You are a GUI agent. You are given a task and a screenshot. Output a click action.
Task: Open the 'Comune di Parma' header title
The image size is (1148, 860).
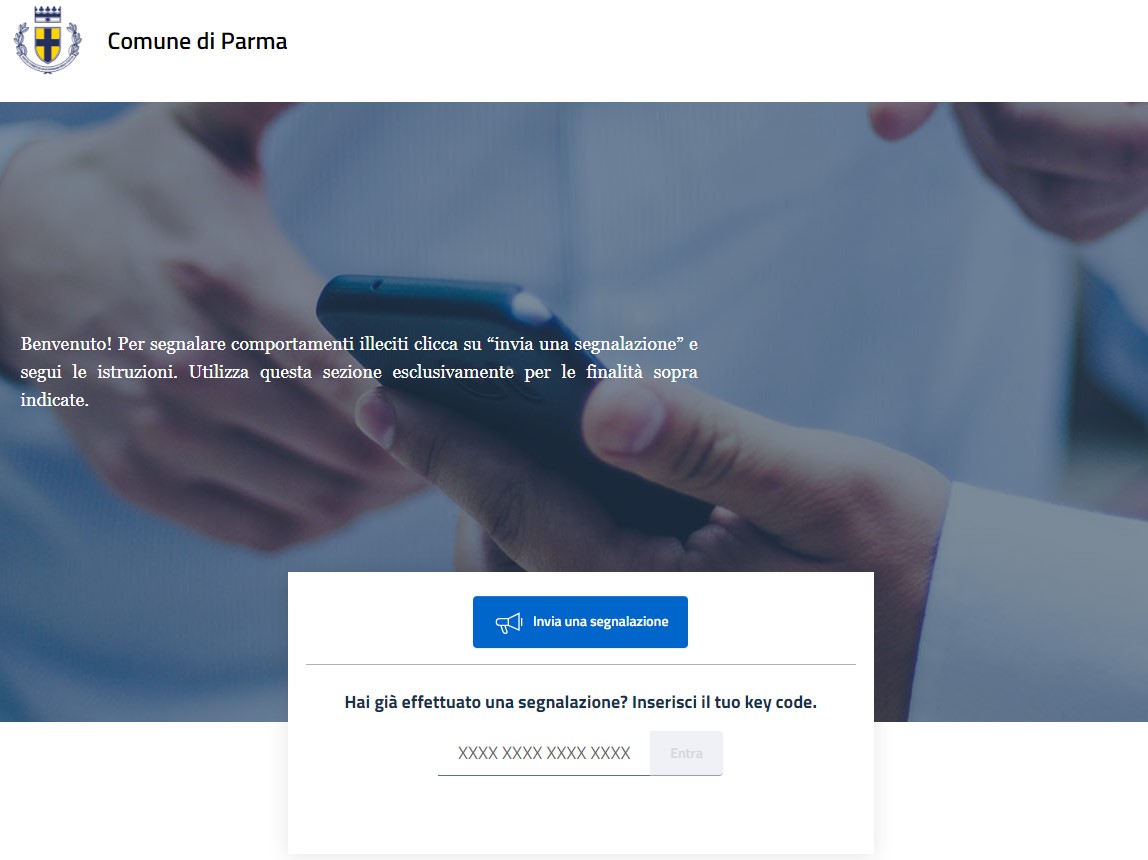(197, 41)
